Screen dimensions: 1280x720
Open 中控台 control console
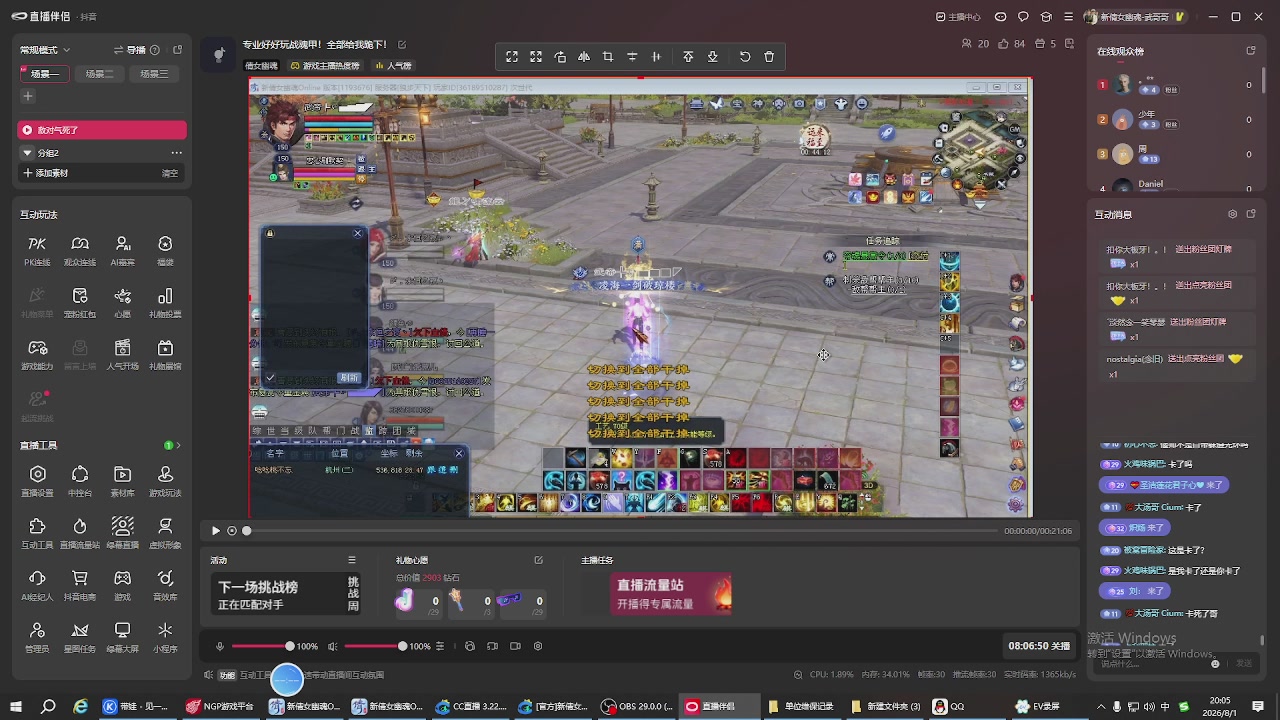coord(80,480)
